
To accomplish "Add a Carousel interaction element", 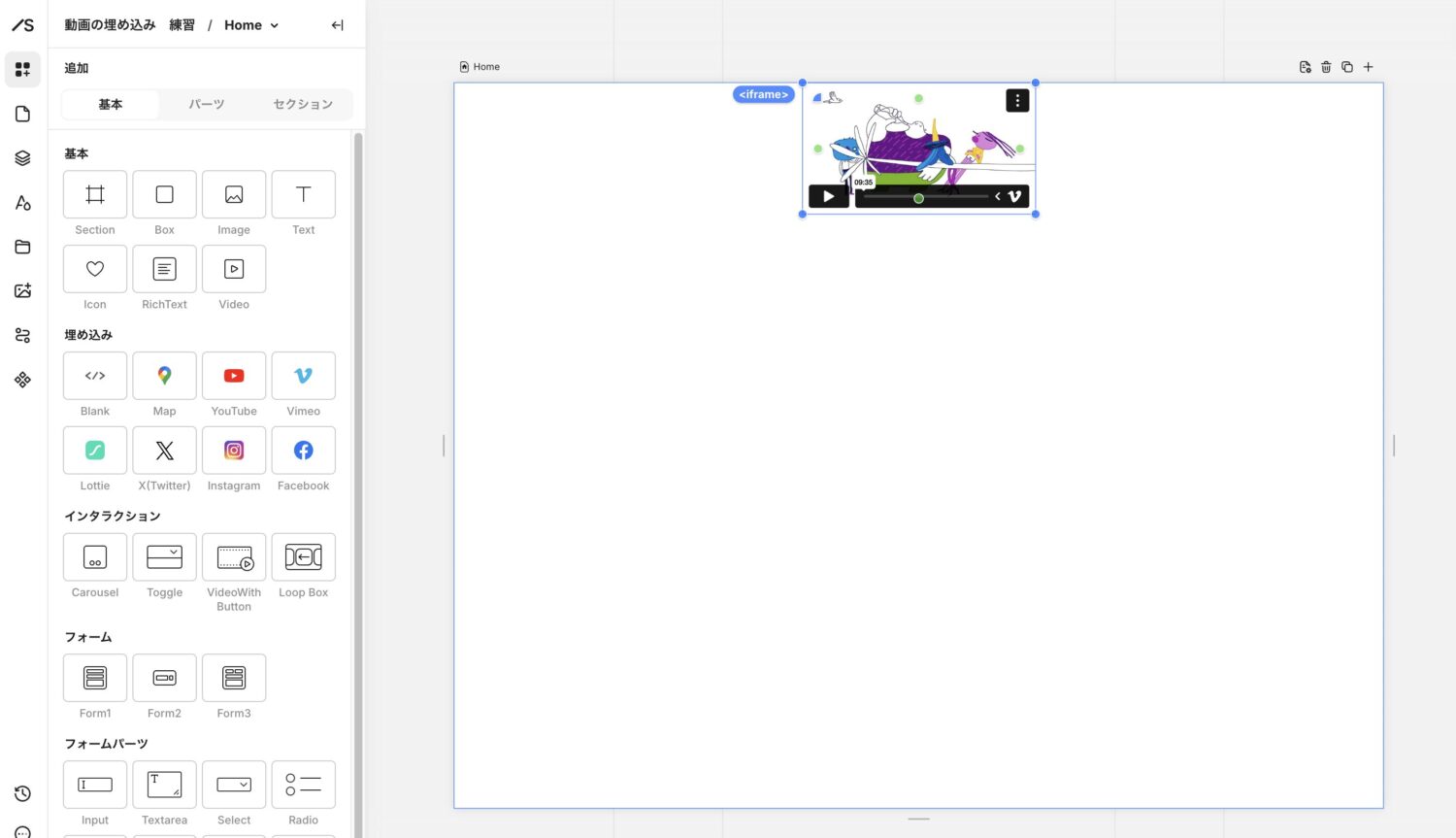I will (95, 558).
